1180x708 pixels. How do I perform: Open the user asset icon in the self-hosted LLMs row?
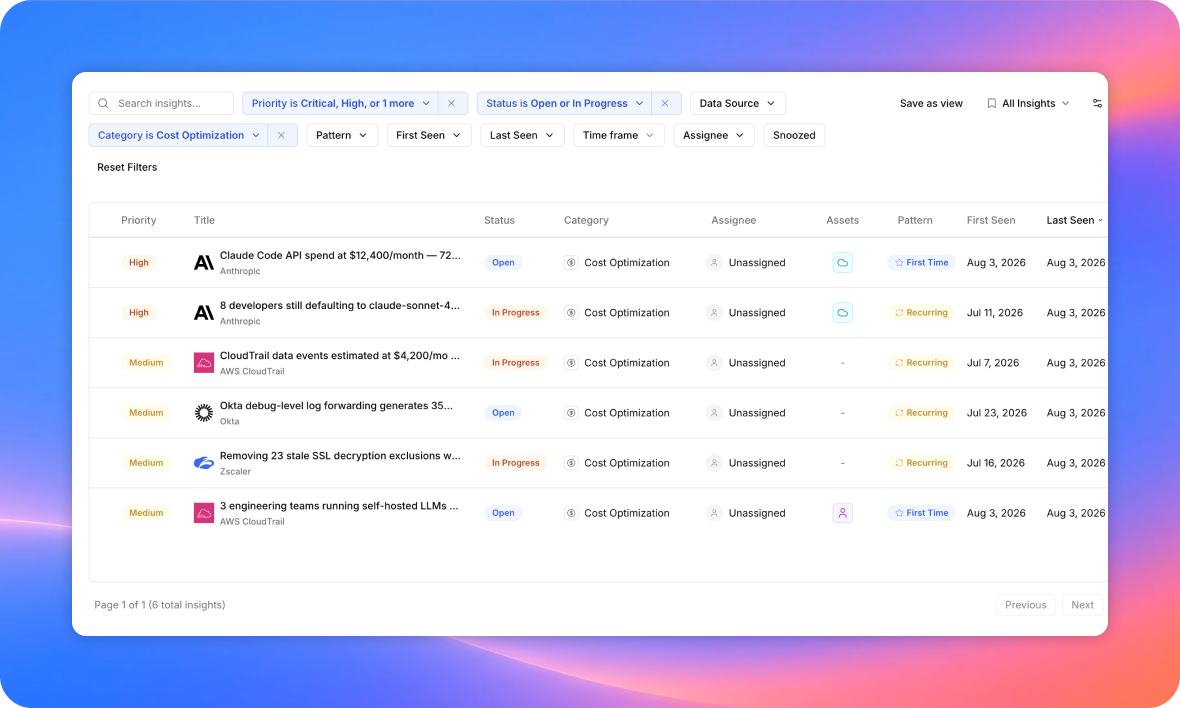click(843, 513)
